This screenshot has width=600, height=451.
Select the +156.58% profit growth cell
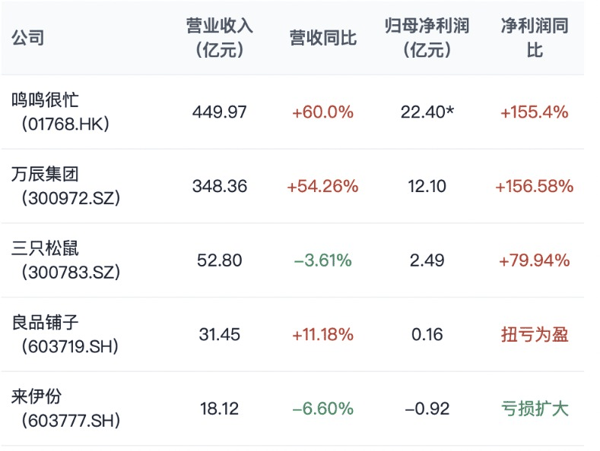tap(535, 186)
